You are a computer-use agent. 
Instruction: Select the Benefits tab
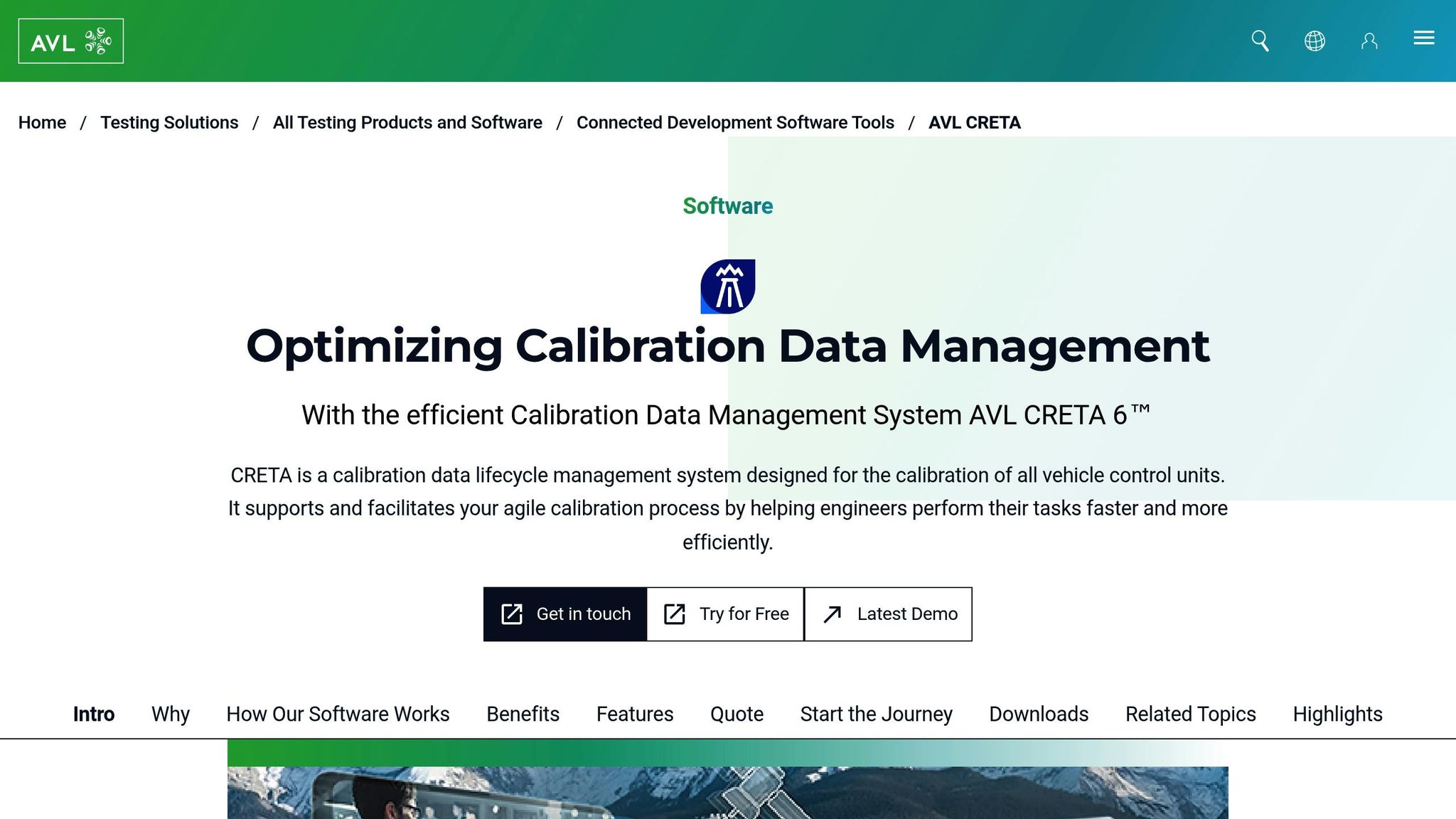(523, 714)
